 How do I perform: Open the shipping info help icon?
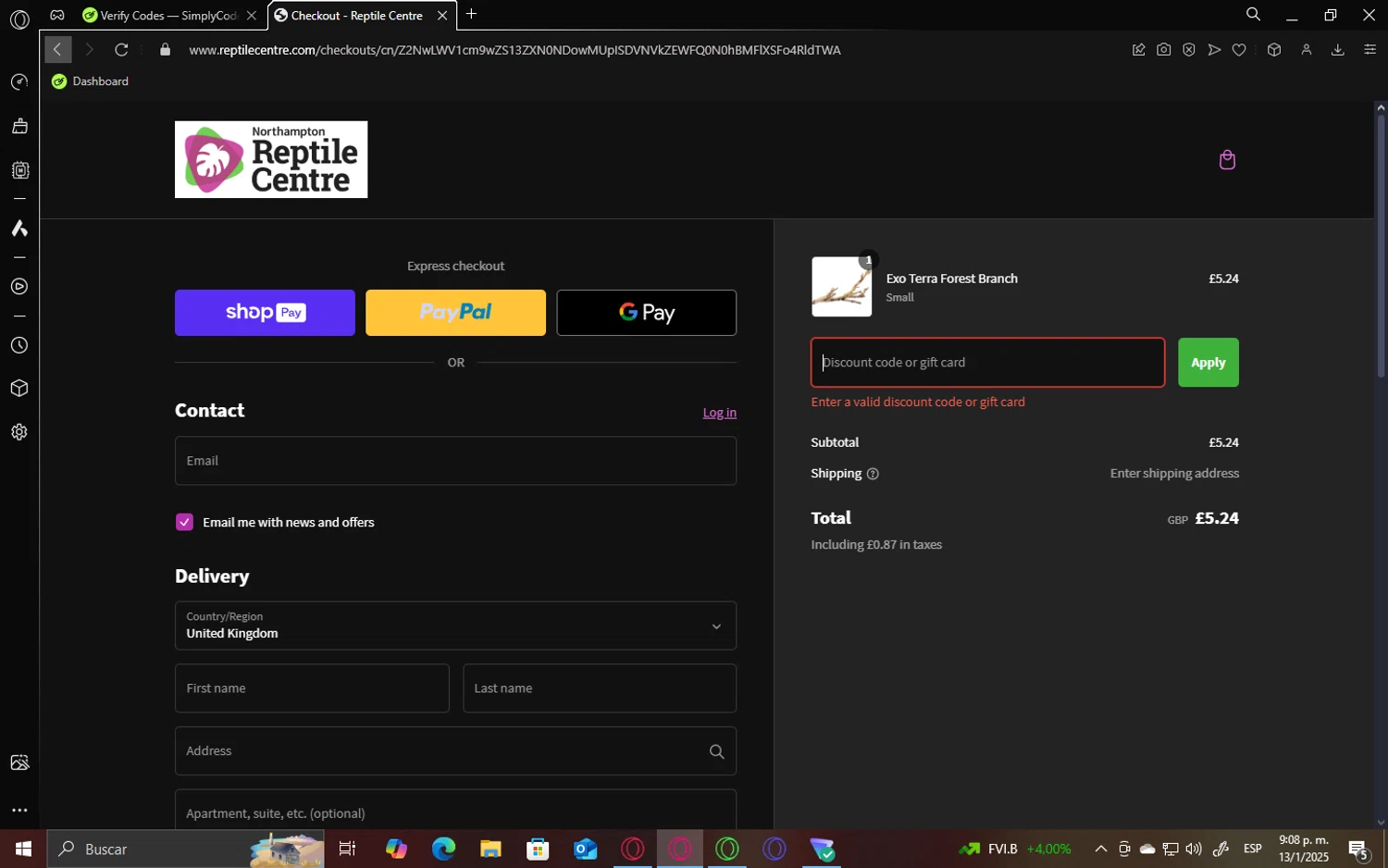click(x=873, y=474)
